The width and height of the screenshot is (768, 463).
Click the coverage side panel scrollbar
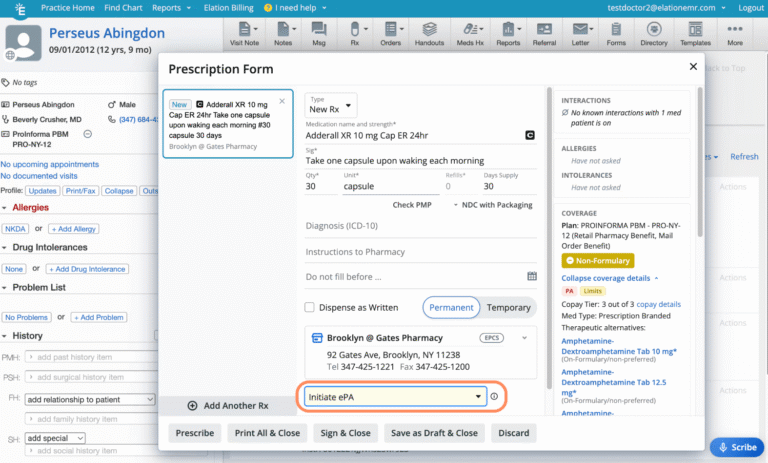click(699, 162)
